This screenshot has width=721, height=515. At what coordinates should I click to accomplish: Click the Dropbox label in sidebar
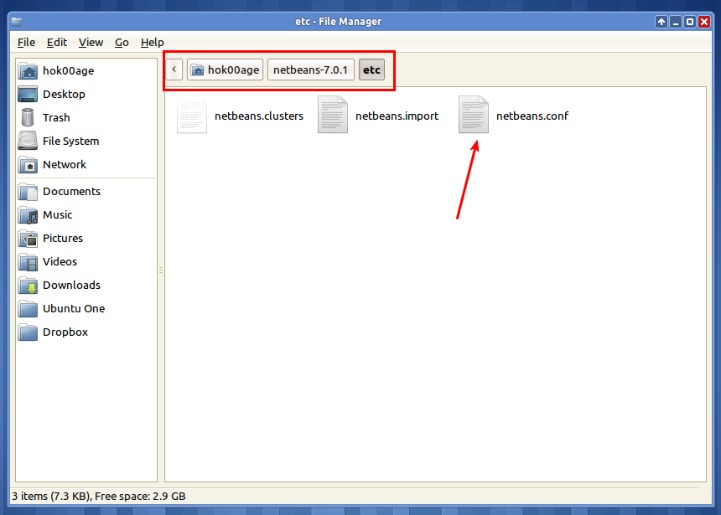pyautogui.click(x=65, y=332)
